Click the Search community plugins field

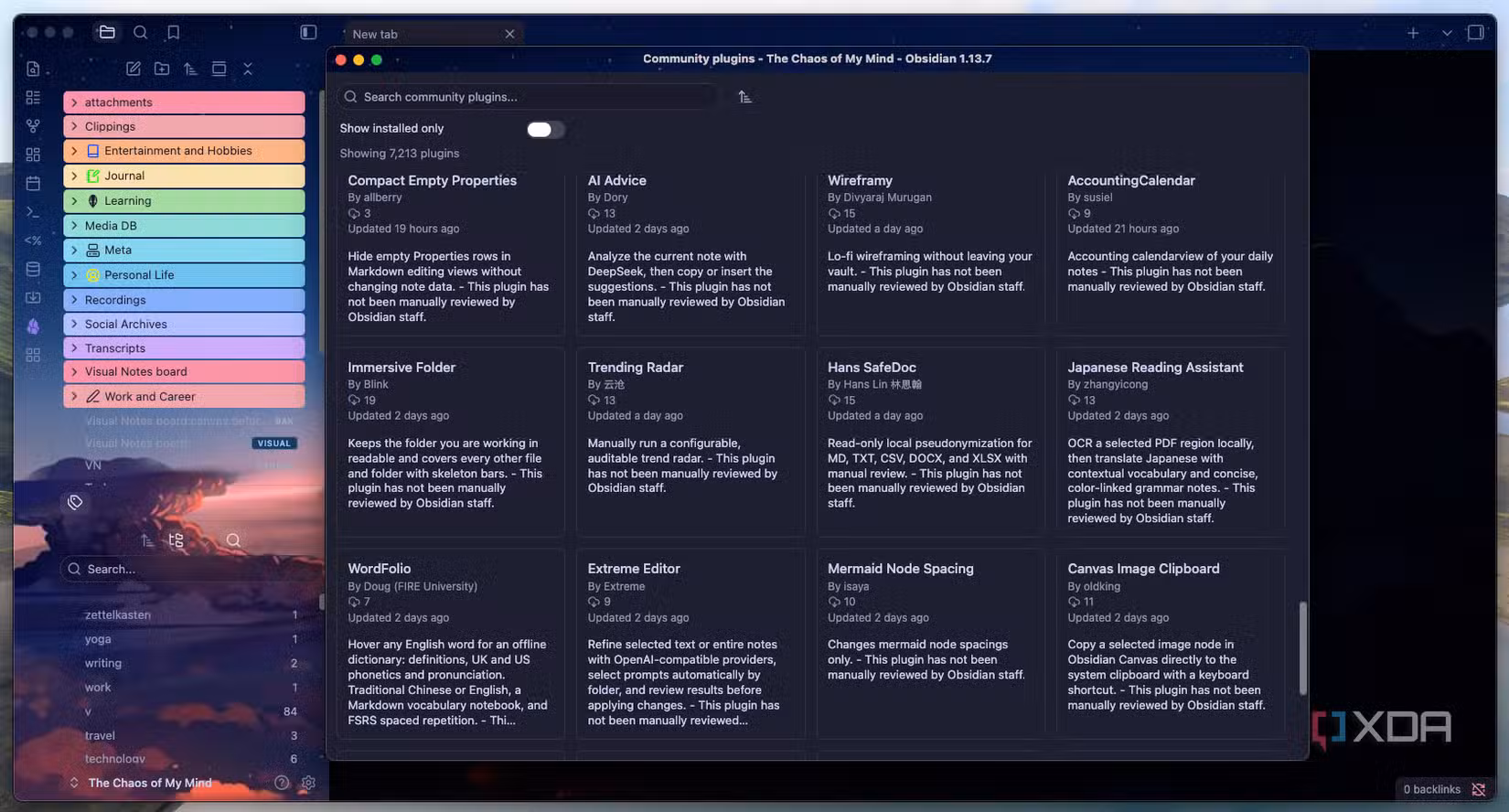528,97
